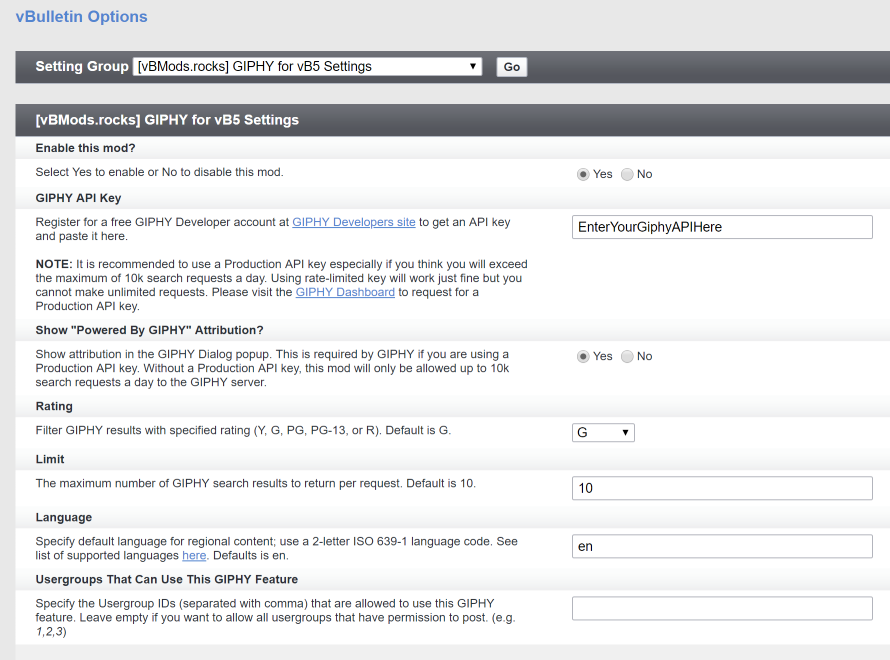The width and height of the screenshot is (890, 660).
Task: Click the '[vBMods.rocks] GIPHY for vB5 Settings' section header
Action: [167, 120]
